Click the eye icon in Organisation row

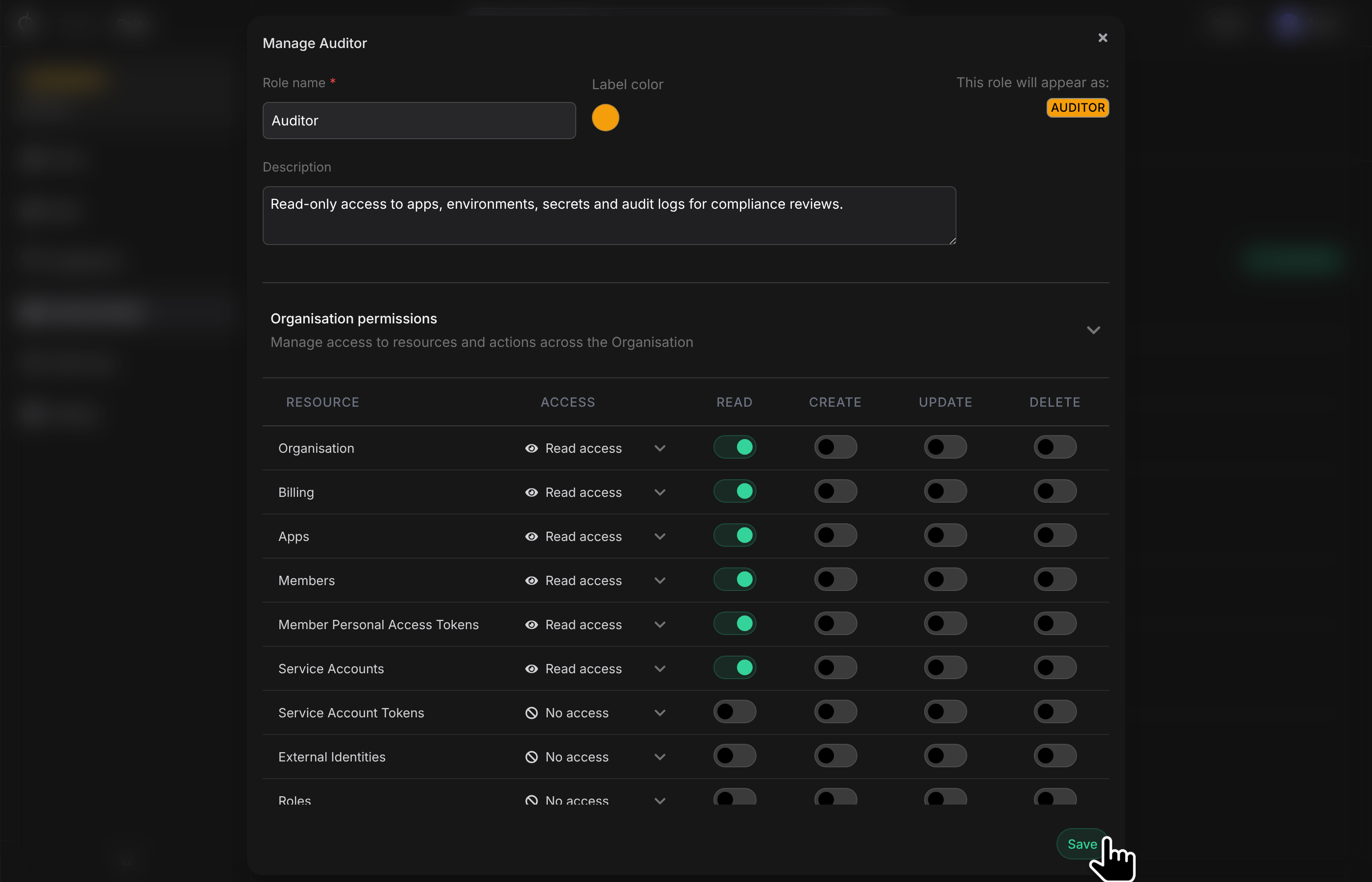click(x=531, y=448)
